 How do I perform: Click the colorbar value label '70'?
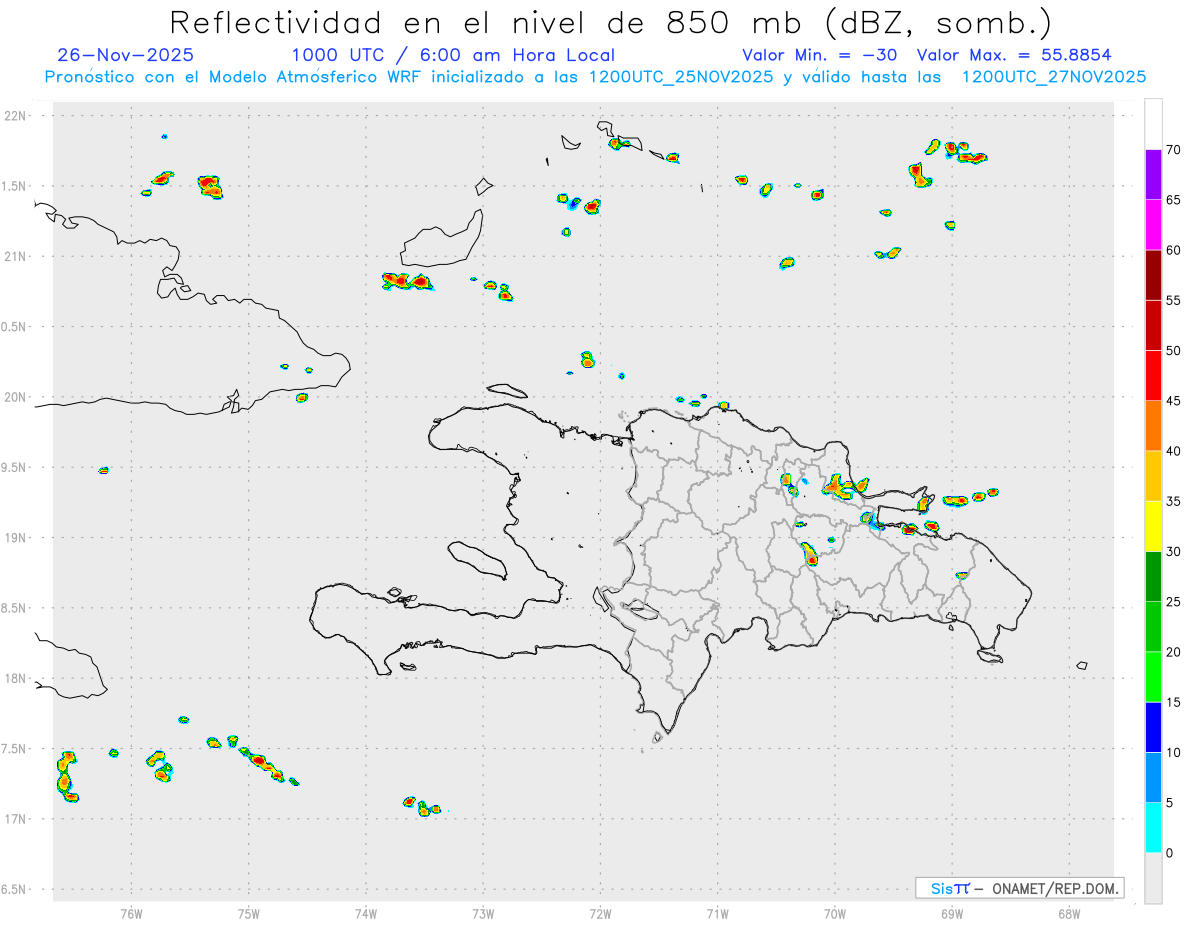(x=1174, y=150)
